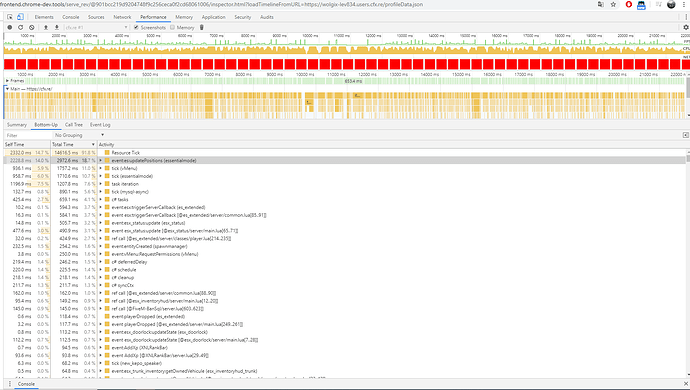Toggle the device toolbar icon
The image size is (690, 390).
20,17
